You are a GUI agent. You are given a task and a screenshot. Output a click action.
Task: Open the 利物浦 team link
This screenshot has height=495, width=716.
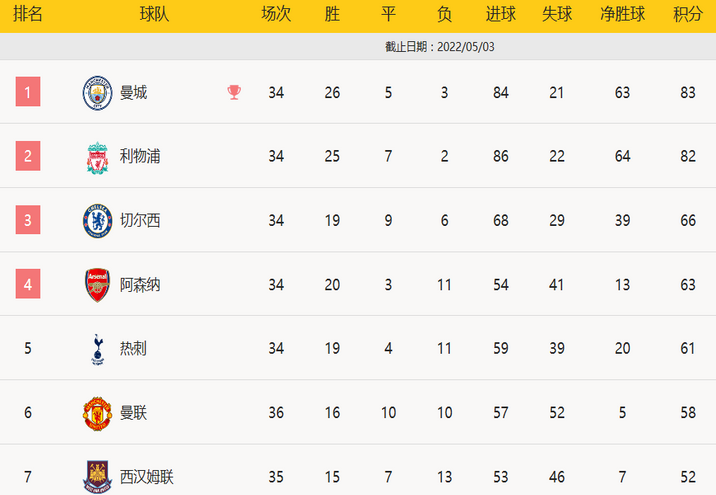[140, 156]
